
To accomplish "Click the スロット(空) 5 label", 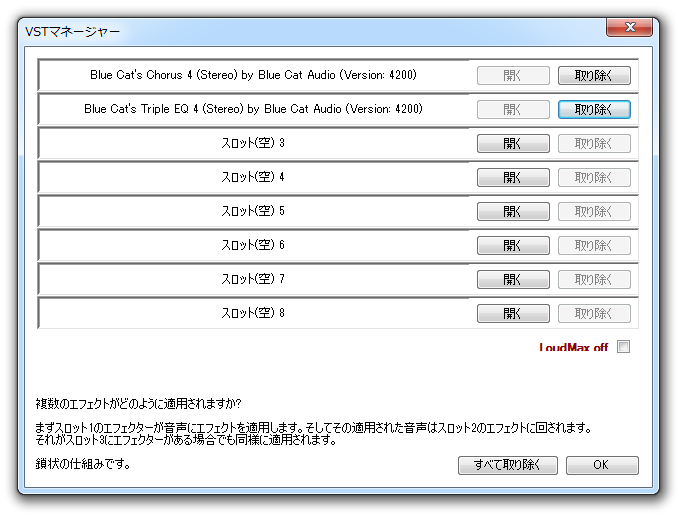I will [253, 211].
